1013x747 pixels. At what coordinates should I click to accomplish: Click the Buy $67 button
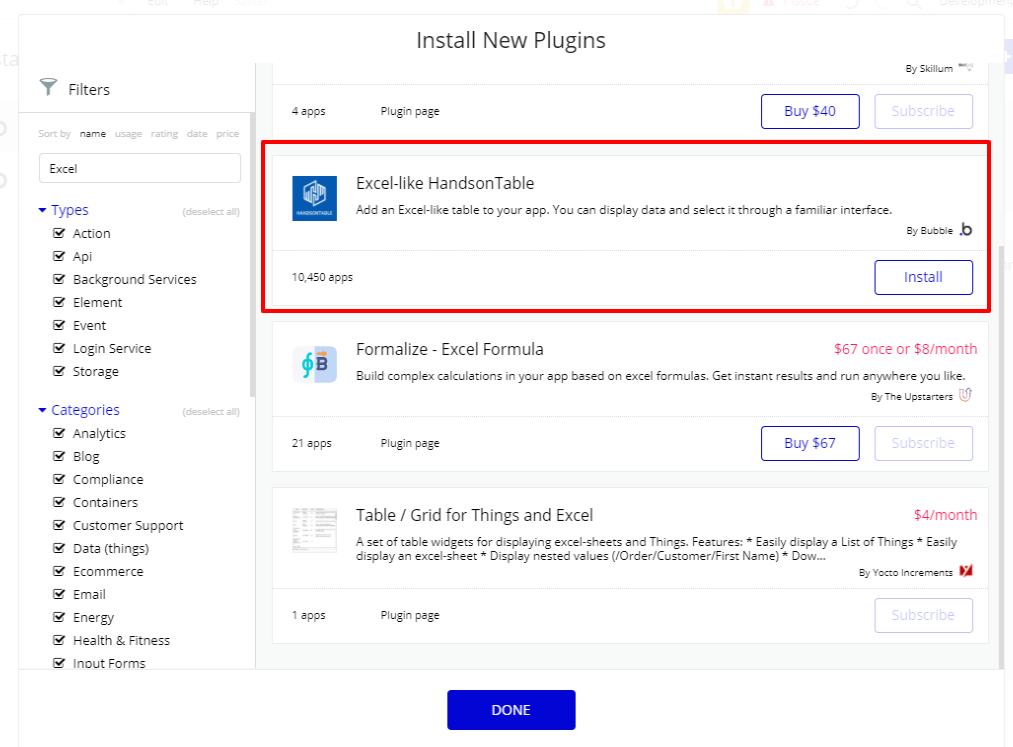(x=810, y=443)
